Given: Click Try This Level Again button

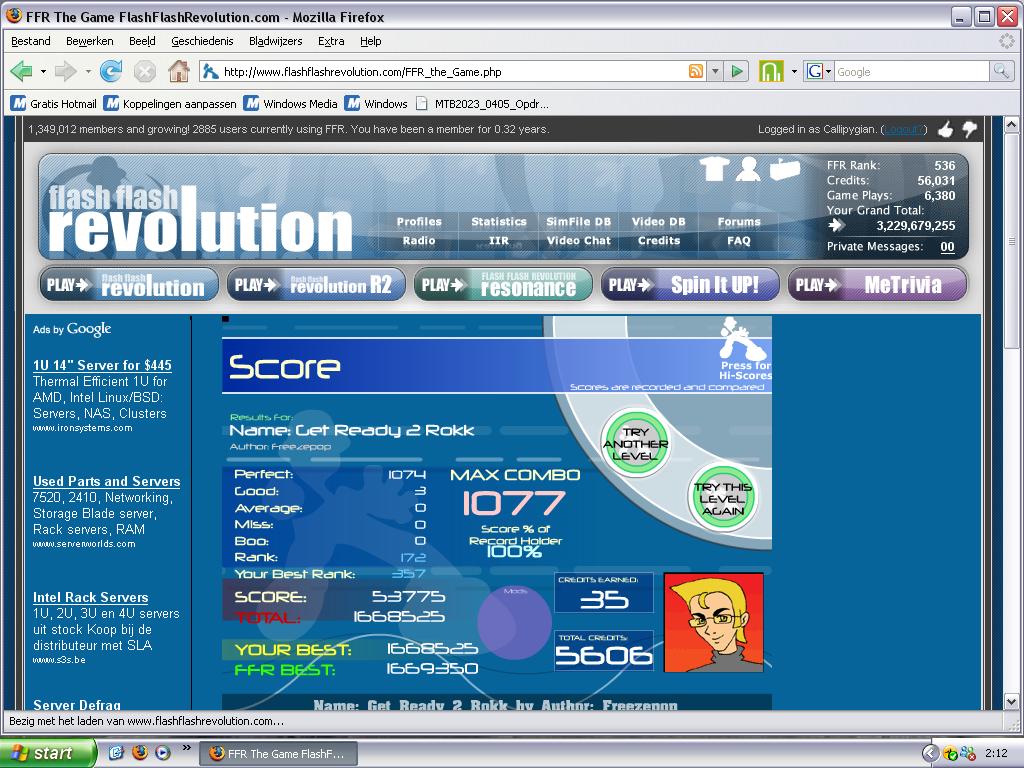Looking at the screenshot, I should coord(723,498).
